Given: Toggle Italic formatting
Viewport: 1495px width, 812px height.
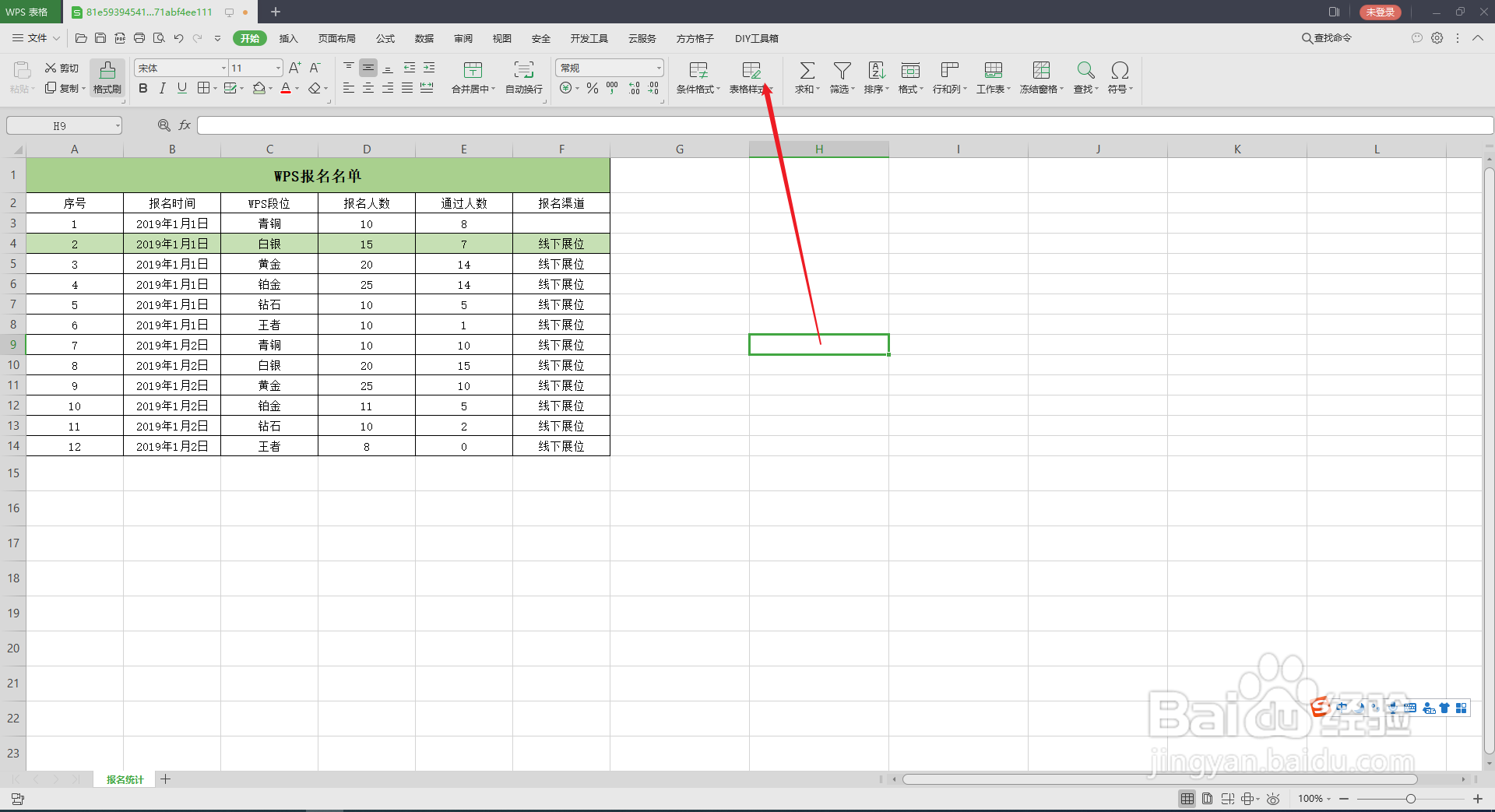Looking at the screenshot, I should pos(163,88).
